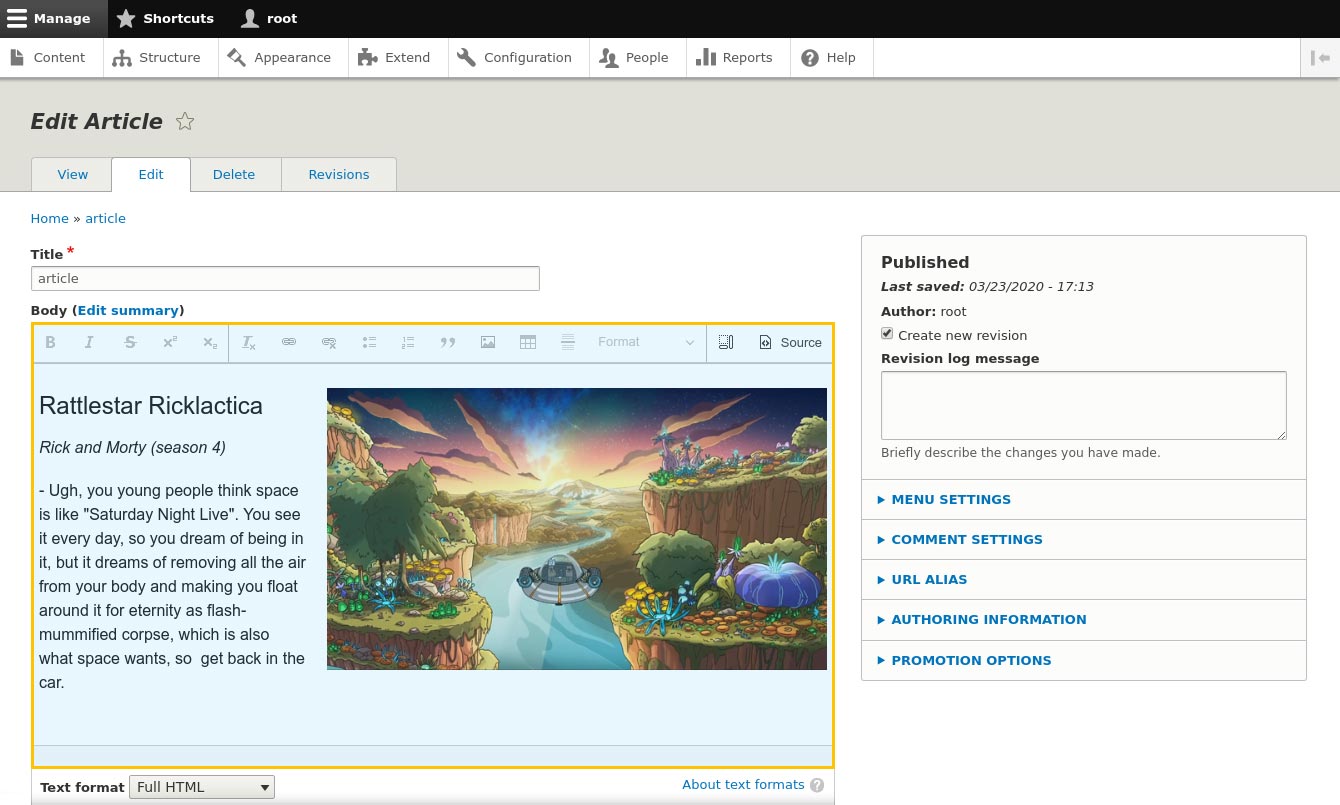Apply Superscript formatting
Screen dimensions: 1340x805
170,342
